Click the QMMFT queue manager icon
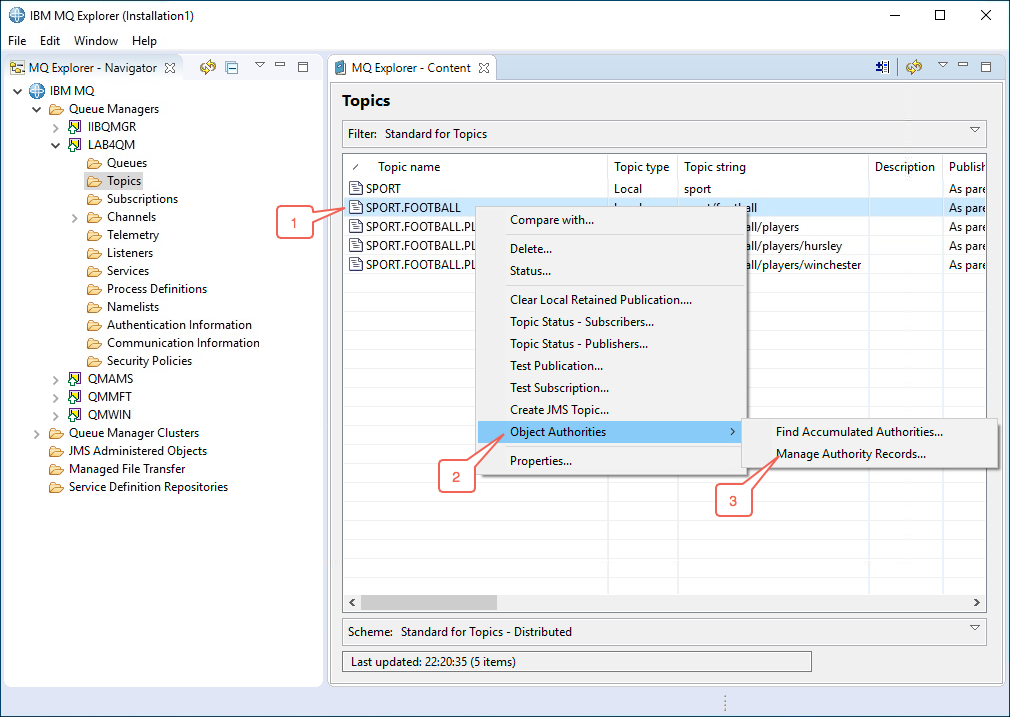The width and height of the screenshot is (1010, 717). [75, 397]
